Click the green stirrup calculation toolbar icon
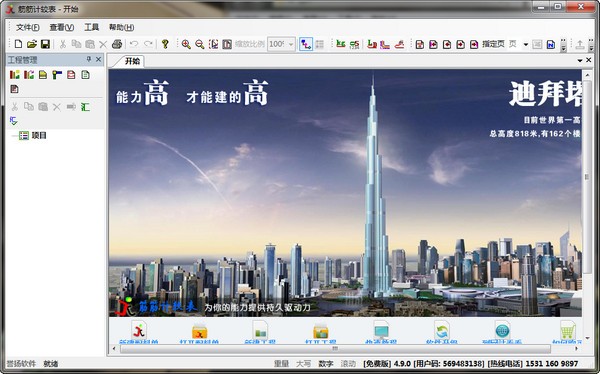600x374 pixels. (354, 44)
